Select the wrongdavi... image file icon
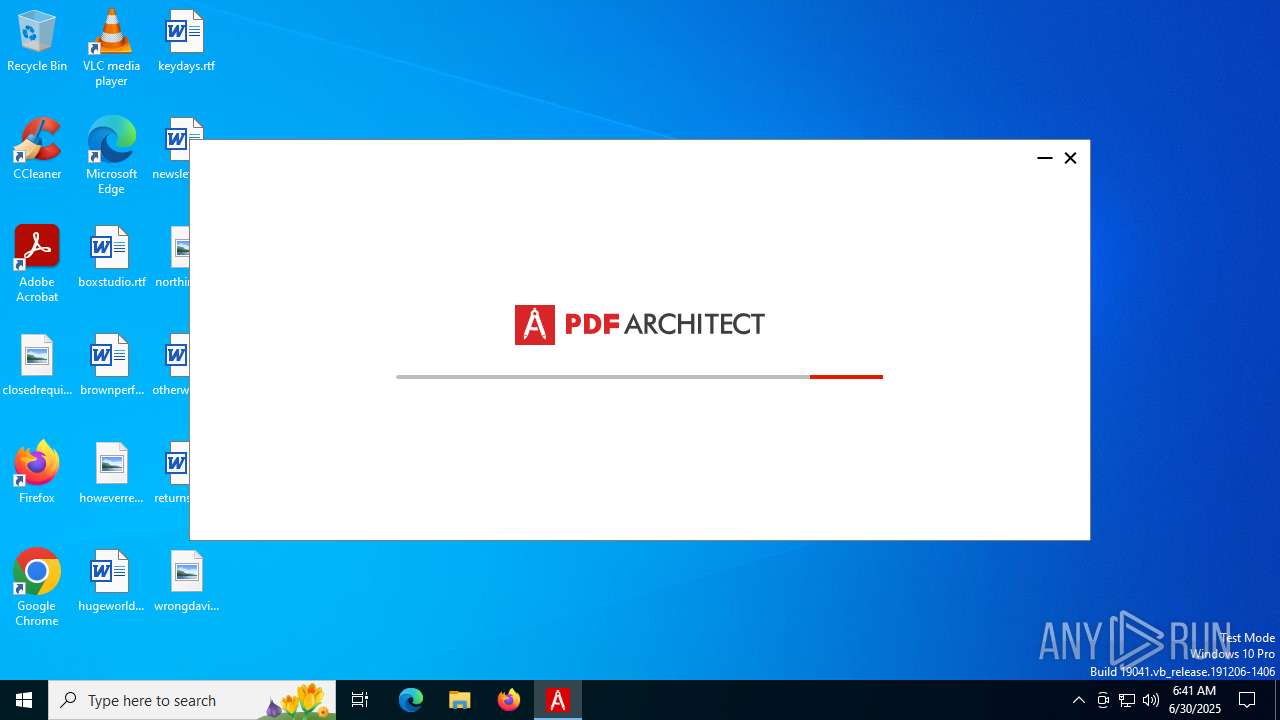The image size is (1280, 720). tap(186, 582)
